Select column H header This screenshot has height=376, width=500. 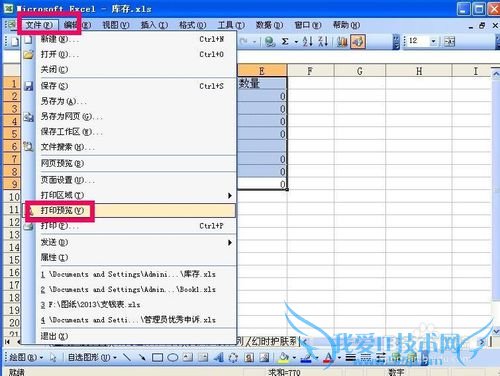419,71
